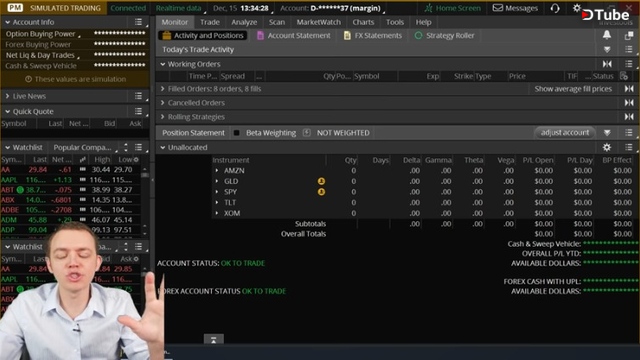The height and width of the screenshot is (360, 640).
Task: Click Show average fill prices
Action: (573, 89)
